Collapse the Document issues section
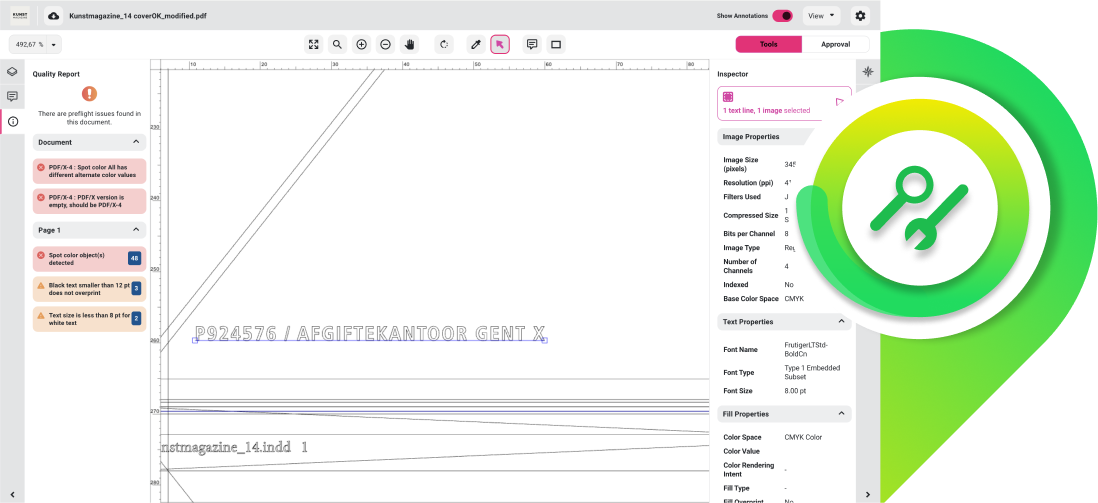The height and width of the screenshot is (503, 1098). pos(136,142)
